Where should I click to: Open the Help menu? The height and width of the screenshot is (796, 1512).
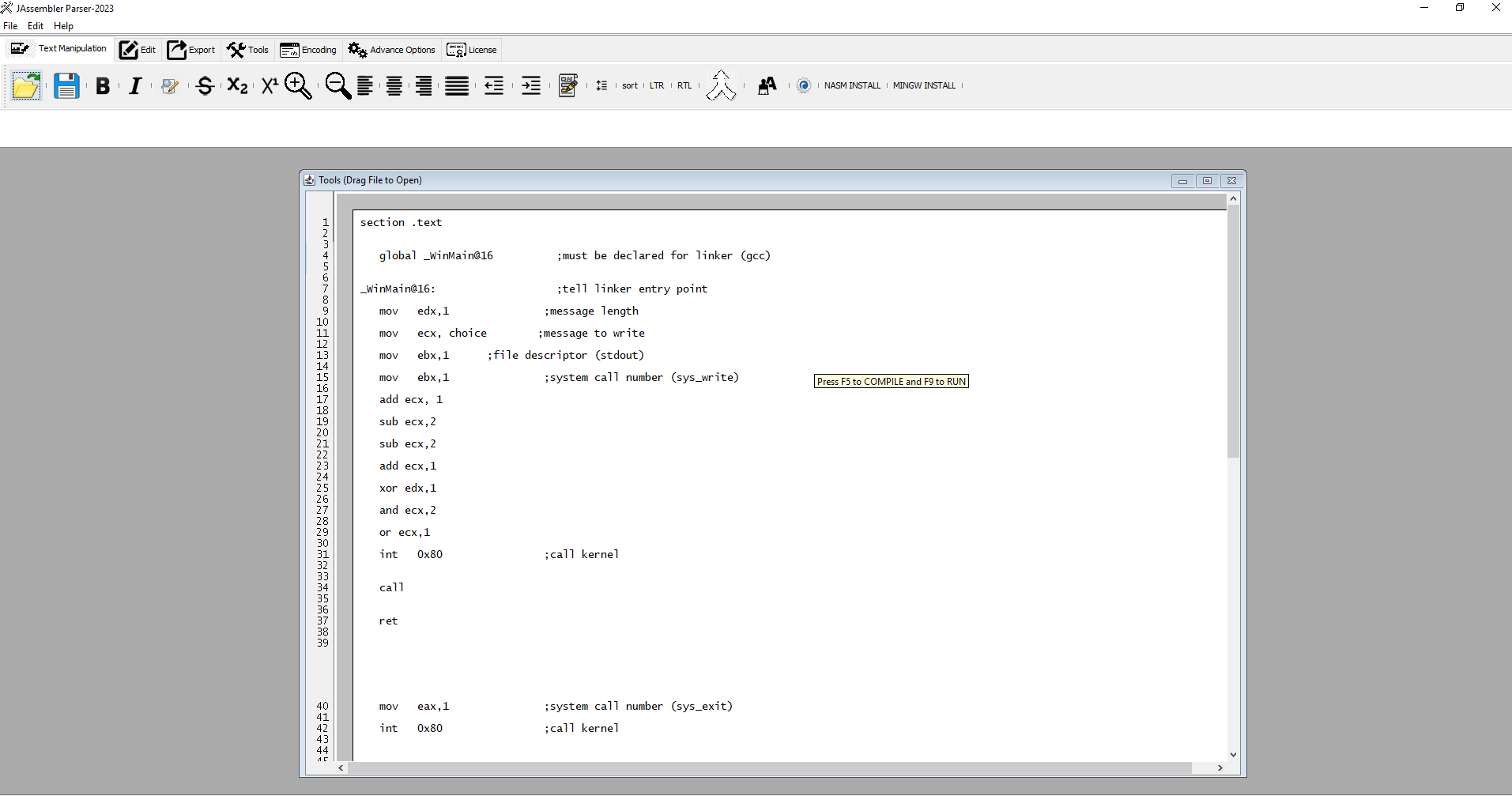pyautogui.click(x=63, y=26)
